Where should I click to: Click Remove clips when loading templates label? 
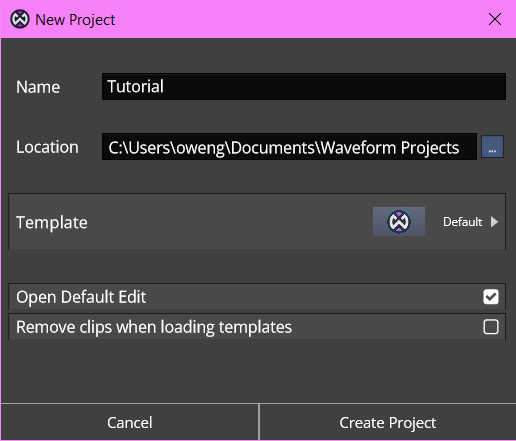154,327
